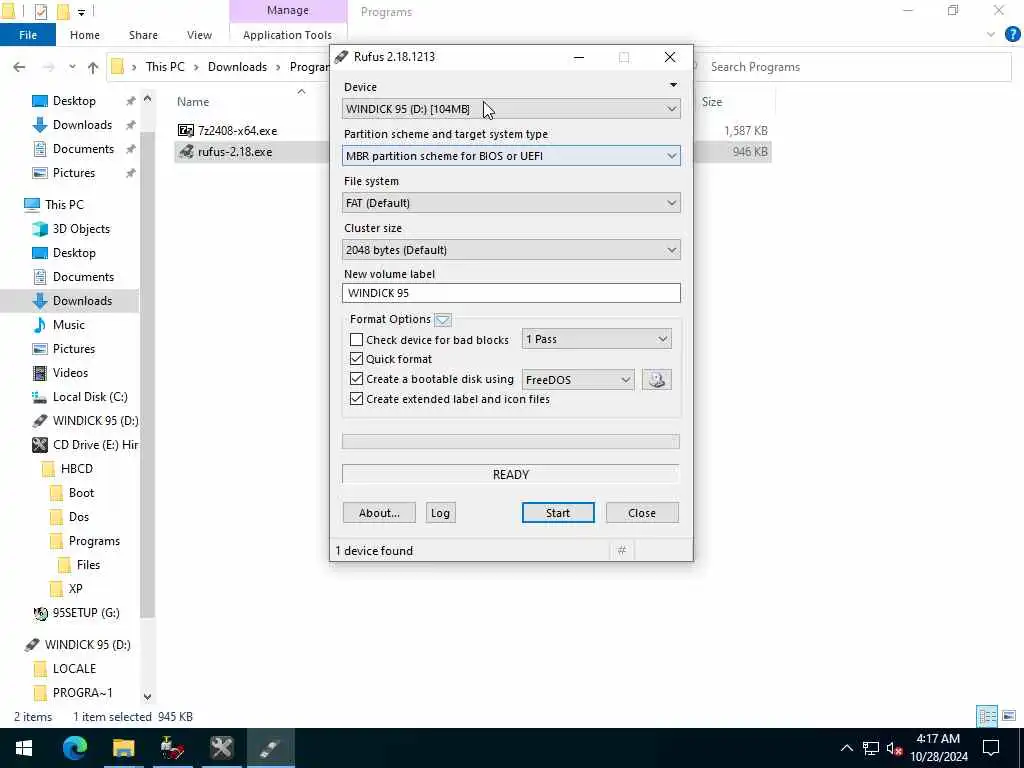Screen dimensions: 1024x768
Task: Open the File system FAT dropdown
Action: pos(511,203)
